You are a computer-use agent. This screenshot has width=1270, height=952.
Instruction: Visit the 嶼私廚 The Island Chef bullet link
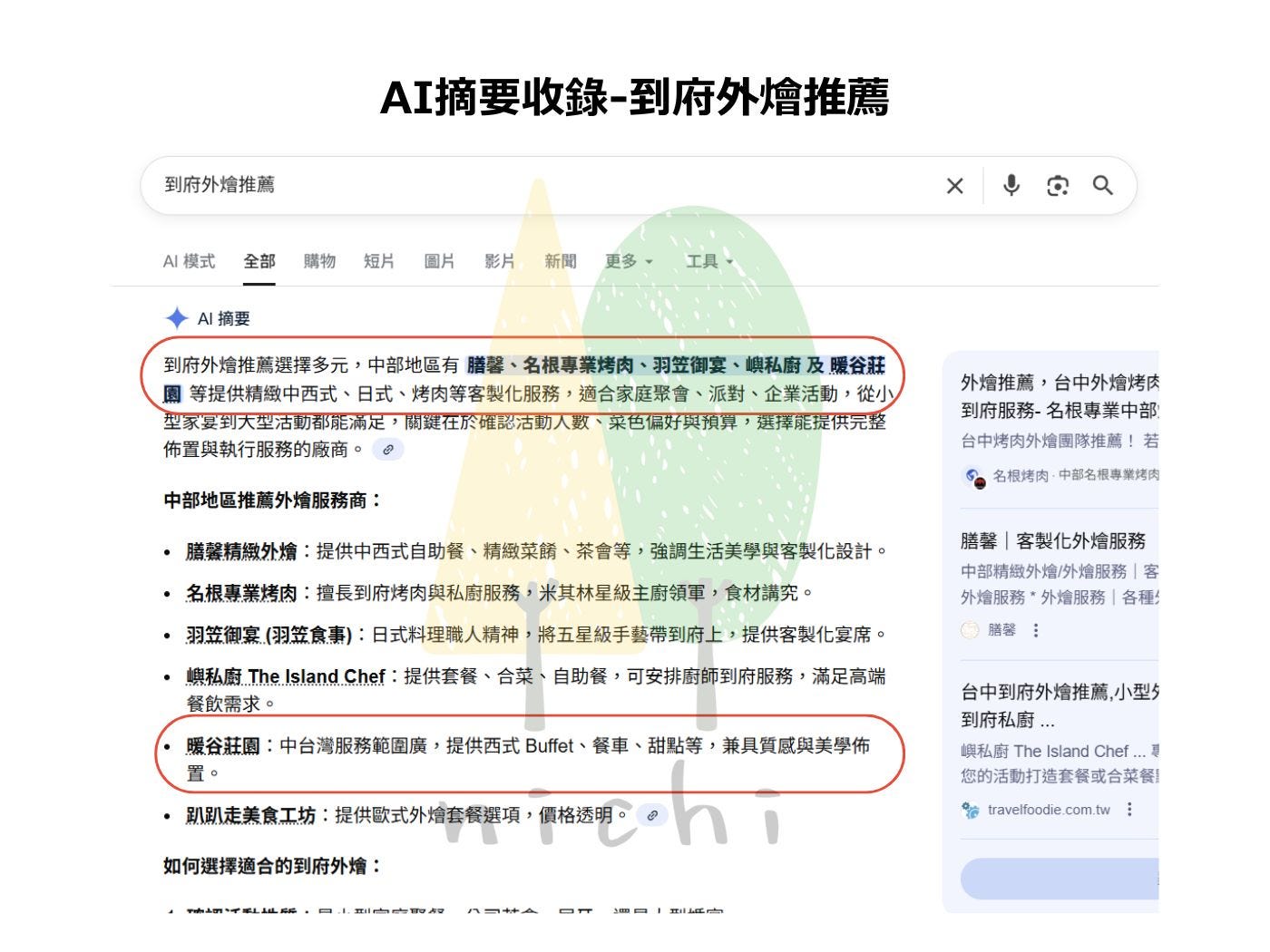coord(286,677)
